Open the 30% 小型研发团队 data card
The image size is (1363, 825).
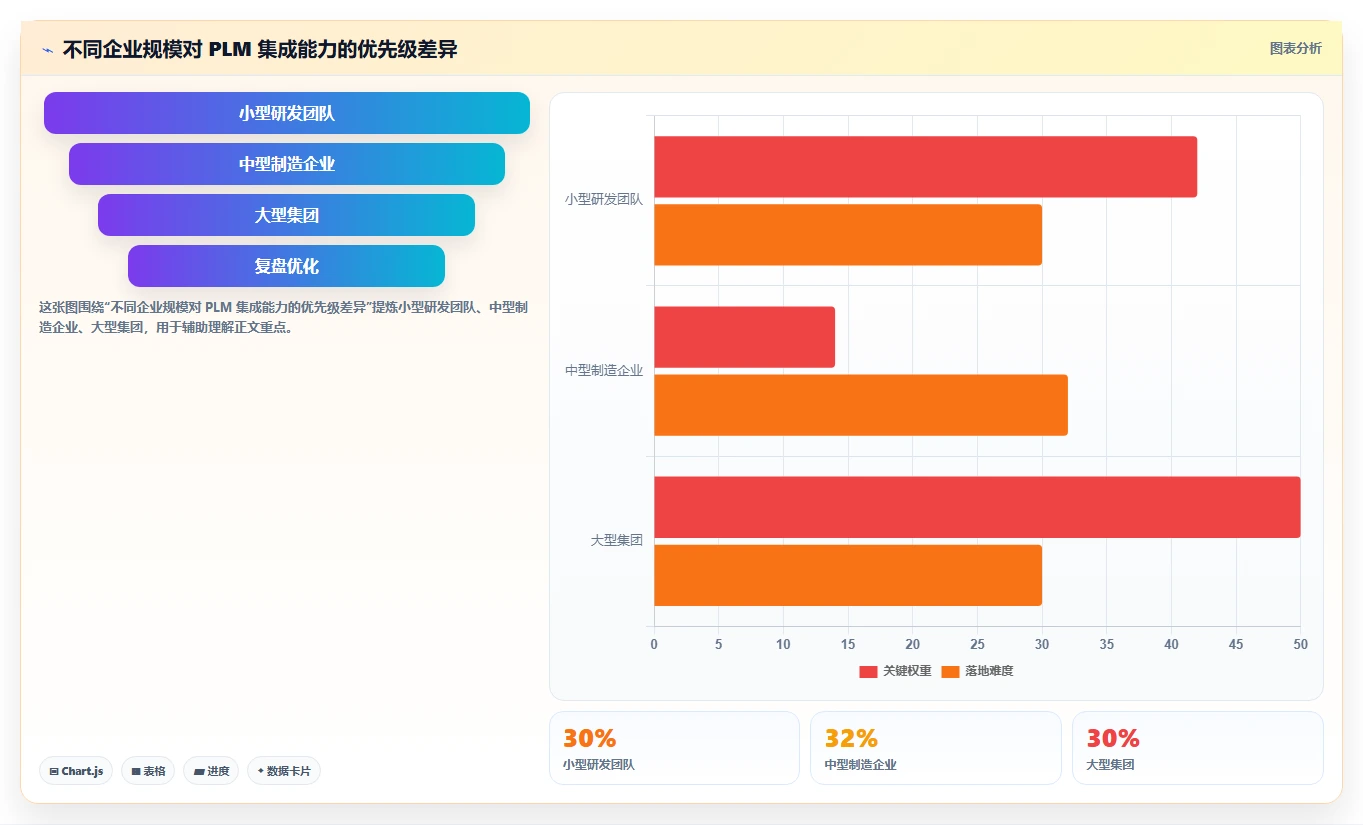point(674,748)
